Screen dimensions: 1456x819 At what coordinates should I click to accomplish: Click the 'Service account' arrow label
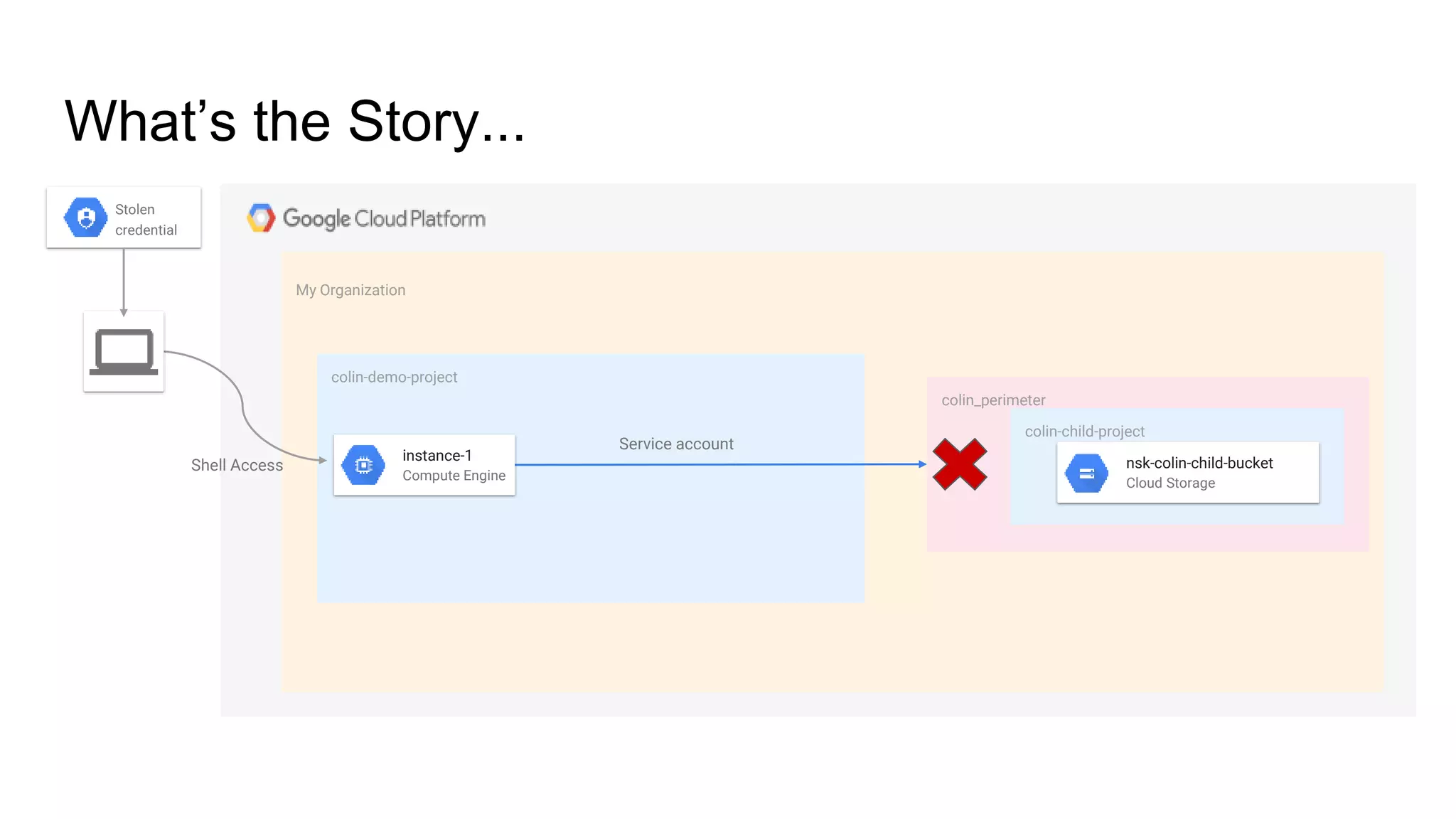tap(676, 444)
